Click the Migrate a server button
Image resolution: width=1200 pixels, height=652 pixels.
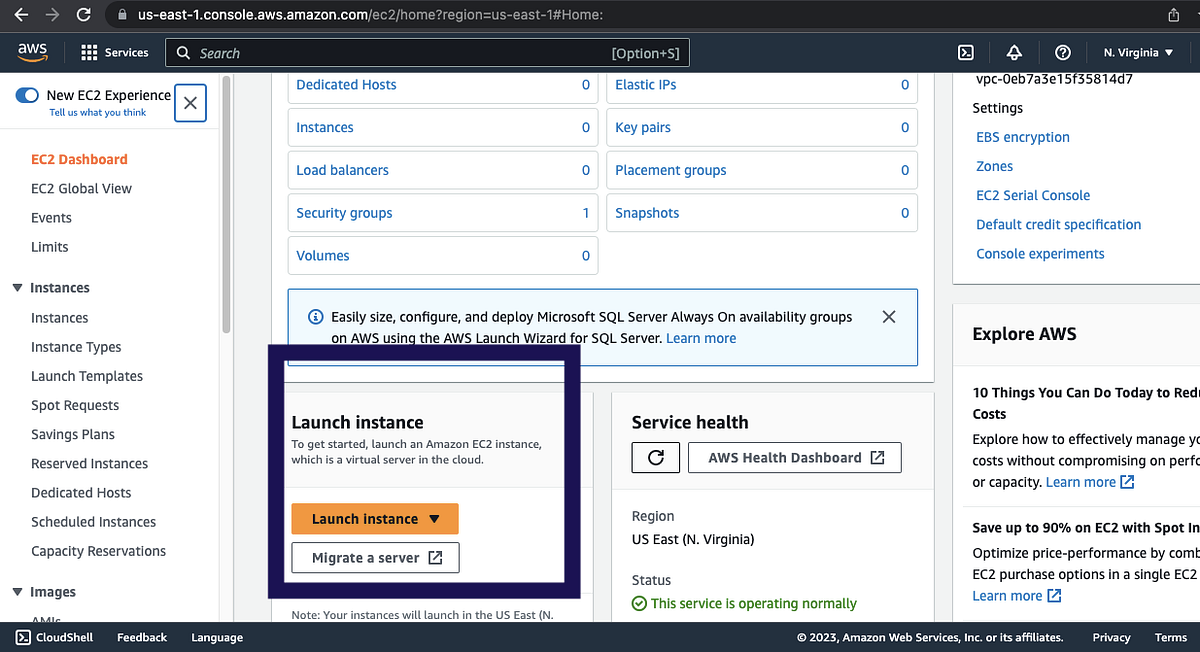pyautogui.click(x=374, y=558)
